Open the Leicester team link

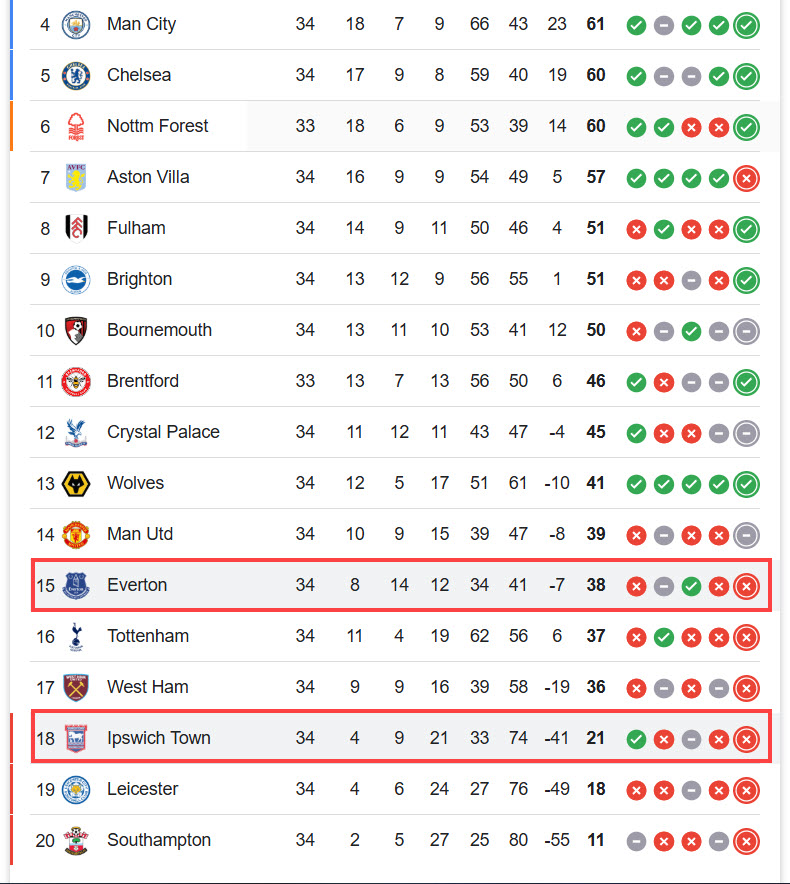[143, 789]
